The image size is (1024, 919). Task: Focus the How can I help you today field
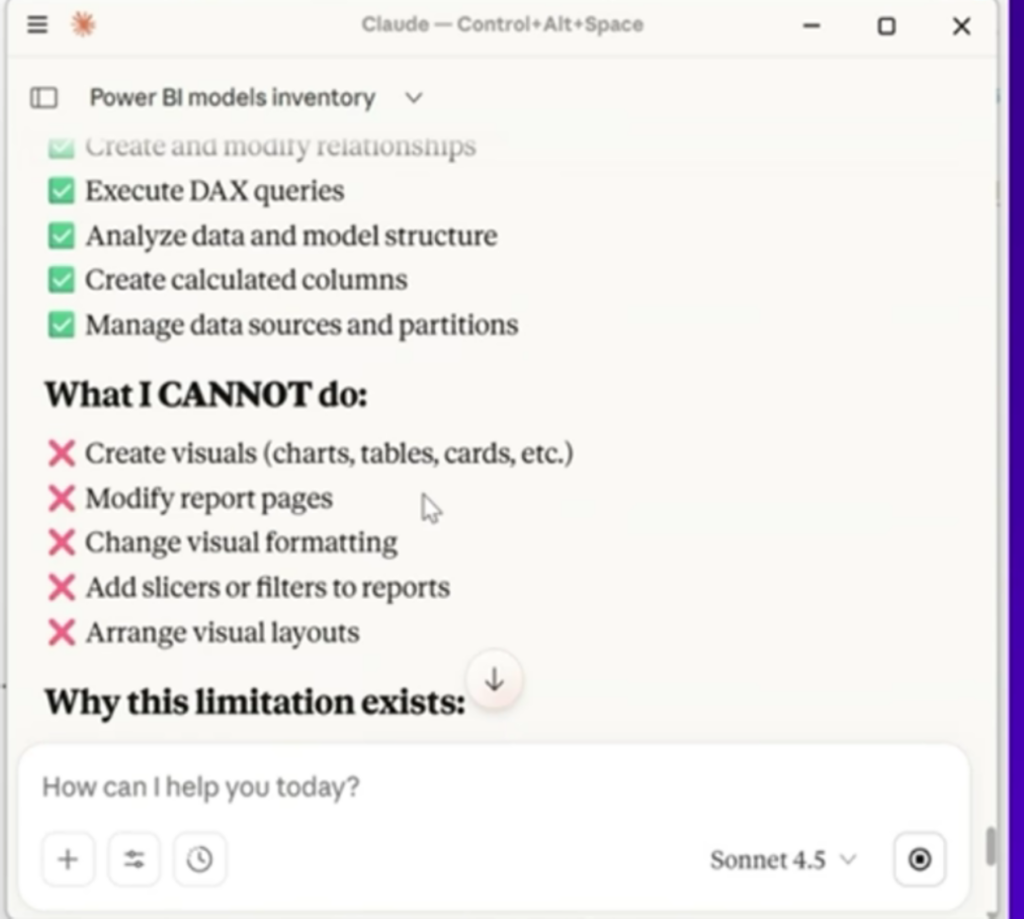point(490,787)
